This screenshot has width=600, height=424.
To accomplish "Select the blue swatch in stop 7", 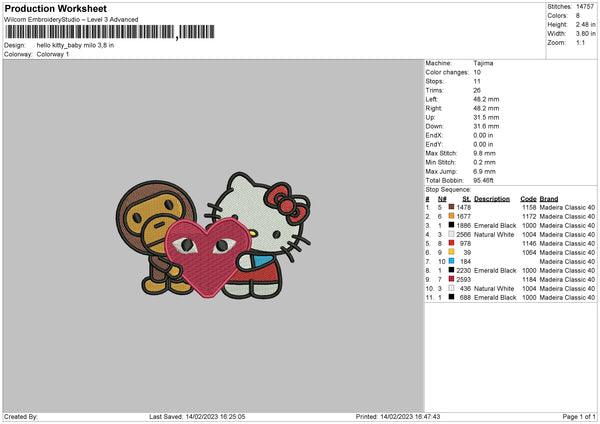I will pos(452,261).
